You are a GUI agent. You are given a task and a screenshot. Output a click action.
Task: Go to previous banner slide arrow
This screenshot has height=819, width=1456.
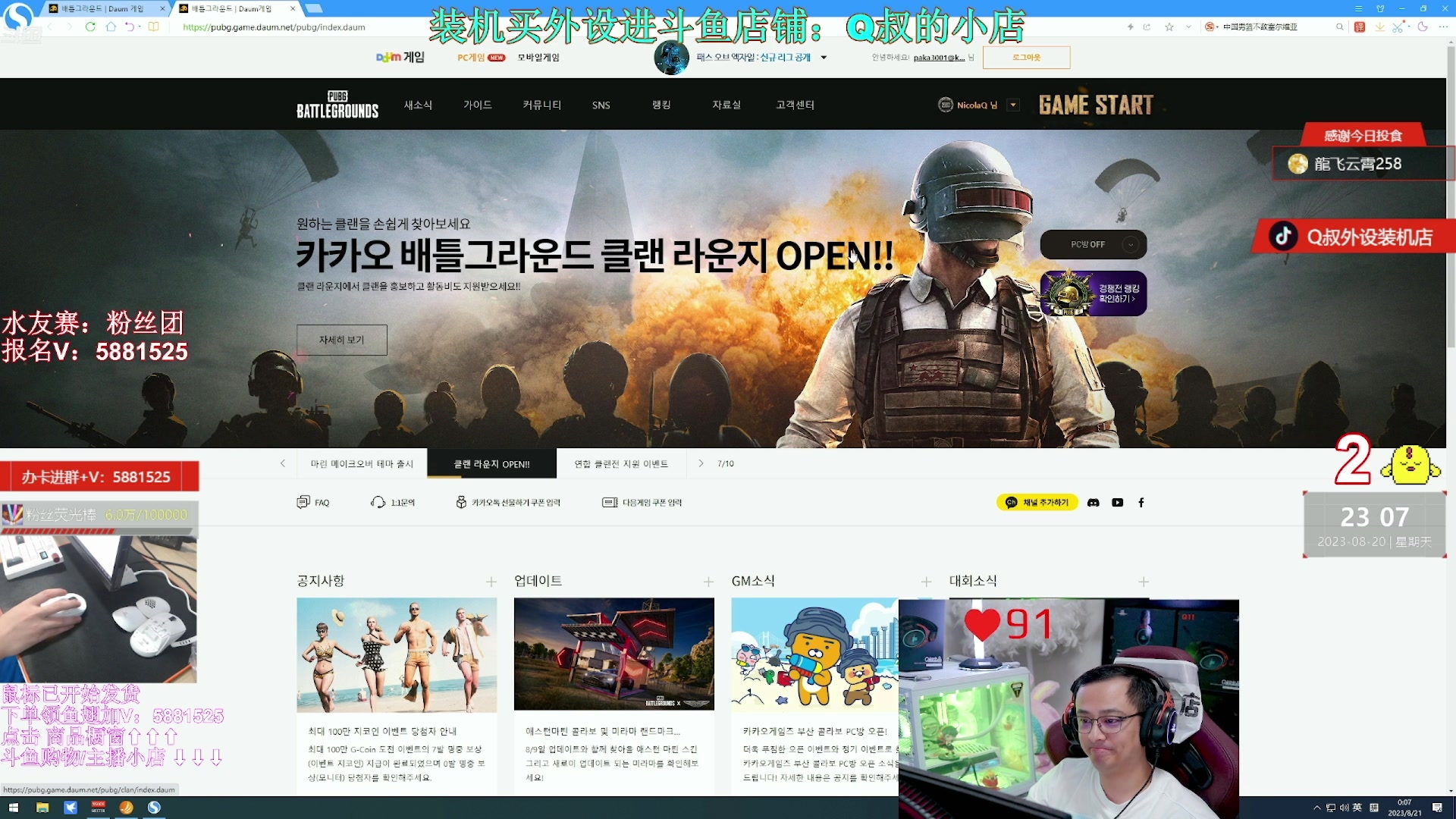pos(283,463)
